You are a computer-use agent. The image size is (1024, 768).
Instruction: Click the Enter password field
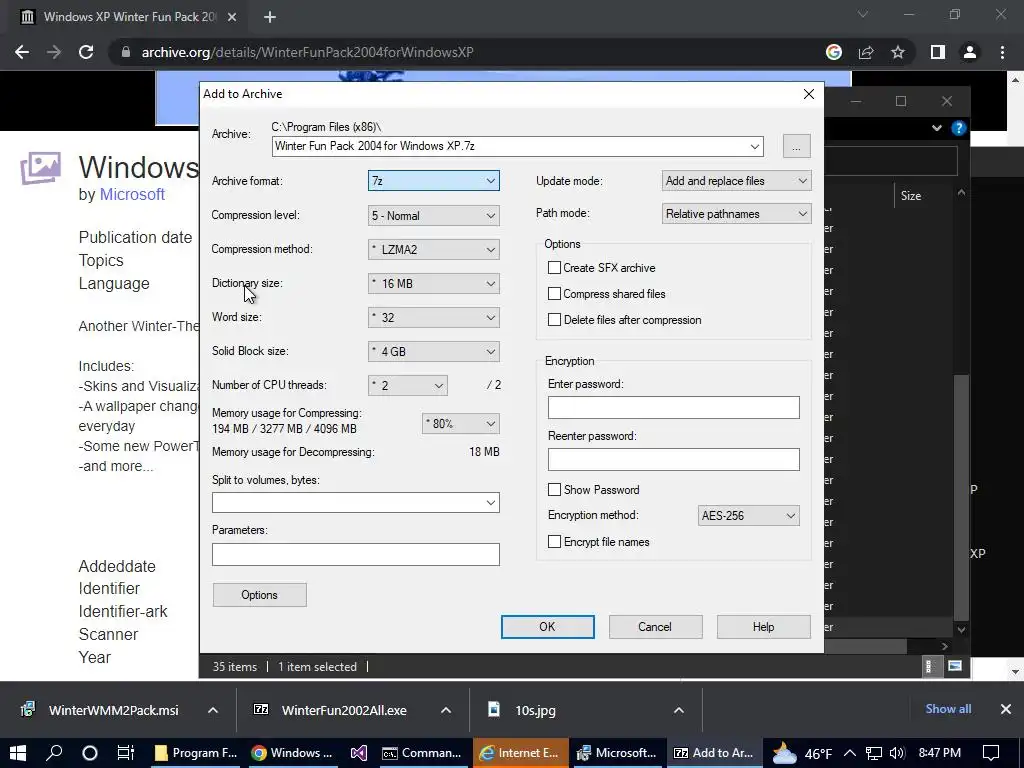pos(673,408)
